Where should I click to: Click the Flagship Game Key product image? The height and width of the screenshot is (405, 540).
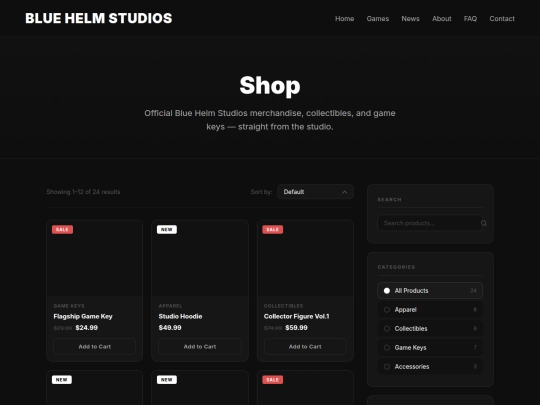click(x=95, y=258)
